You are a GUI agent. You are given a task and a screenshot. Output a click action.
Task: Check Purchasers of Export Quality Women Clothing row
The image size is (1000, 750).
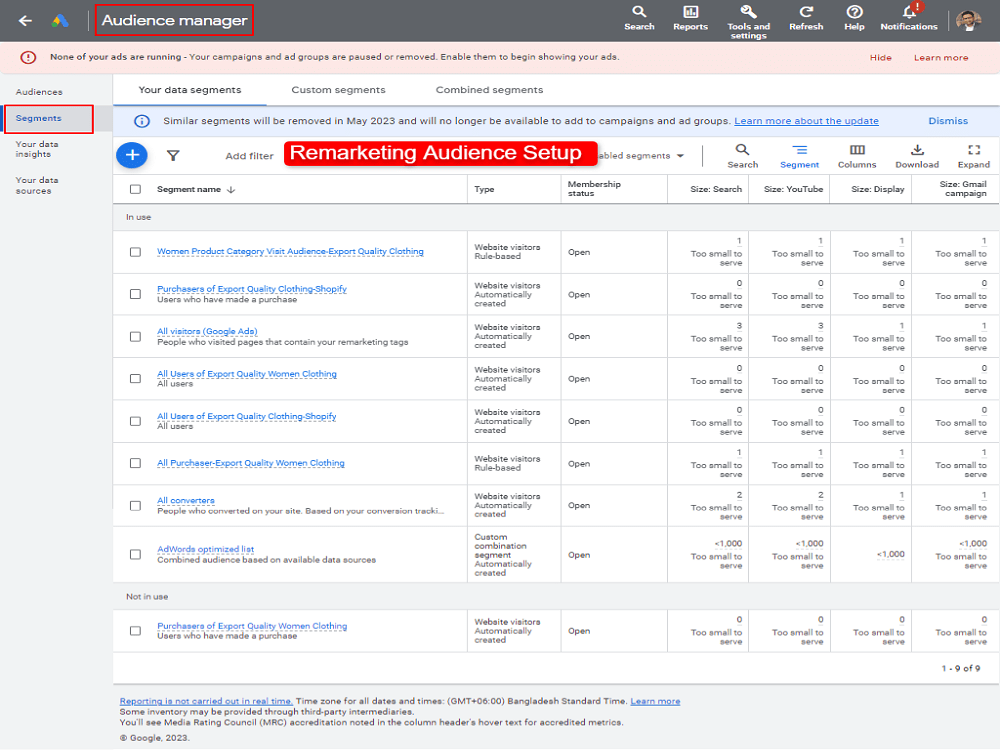[135, 630]
